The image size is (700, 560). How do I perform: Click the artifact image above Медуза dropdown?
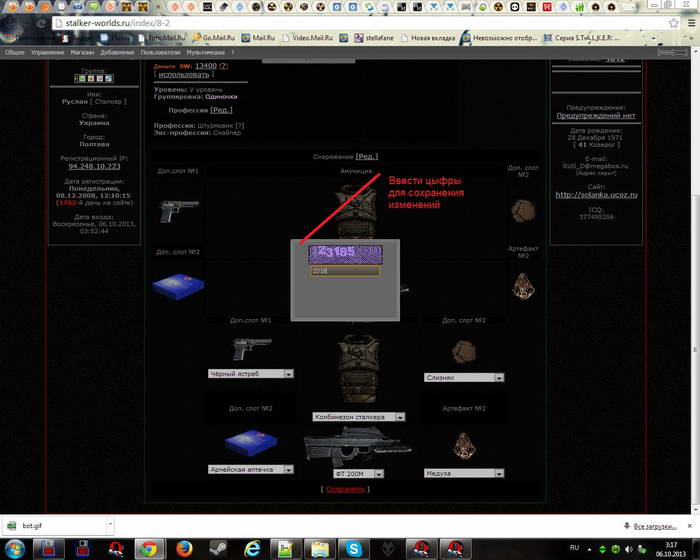click(x=464, y=446)
